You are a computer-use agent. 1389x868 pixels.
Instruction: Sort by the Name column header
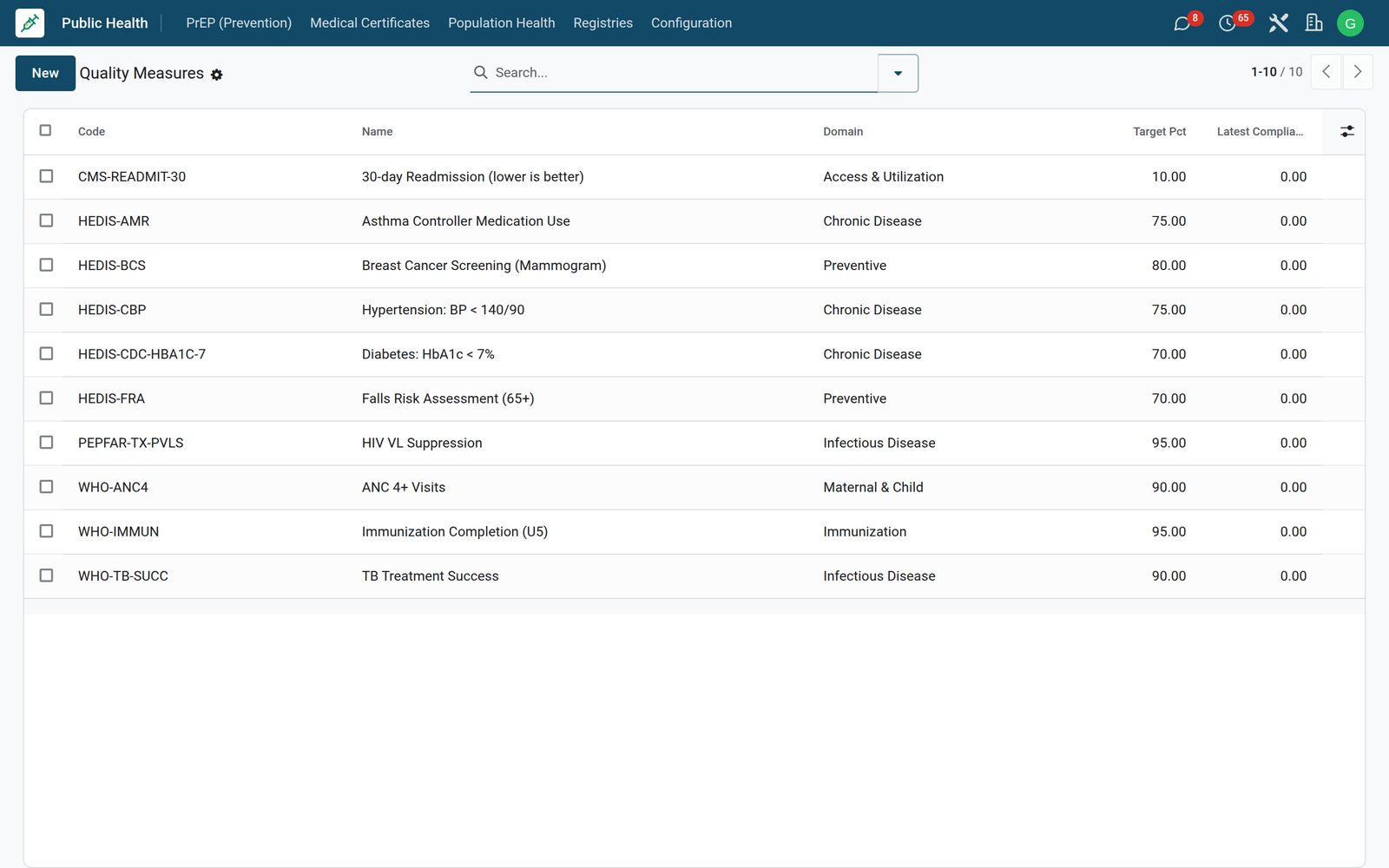point(377,132)
